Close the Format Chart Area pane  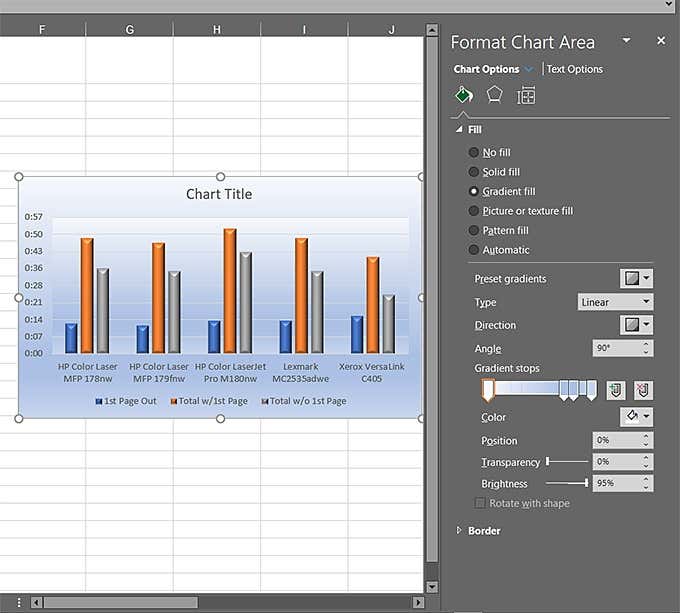[x=661, y=41]
